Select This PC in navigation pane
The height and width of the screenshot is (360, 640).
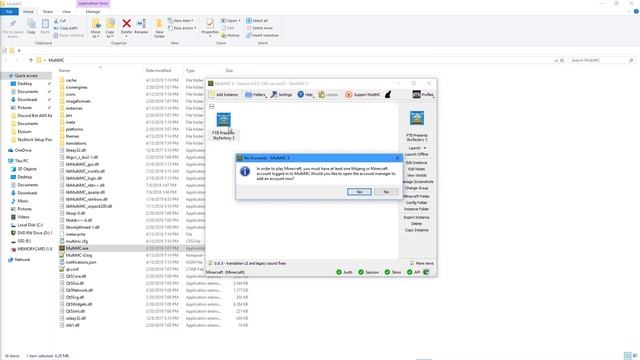21,161
